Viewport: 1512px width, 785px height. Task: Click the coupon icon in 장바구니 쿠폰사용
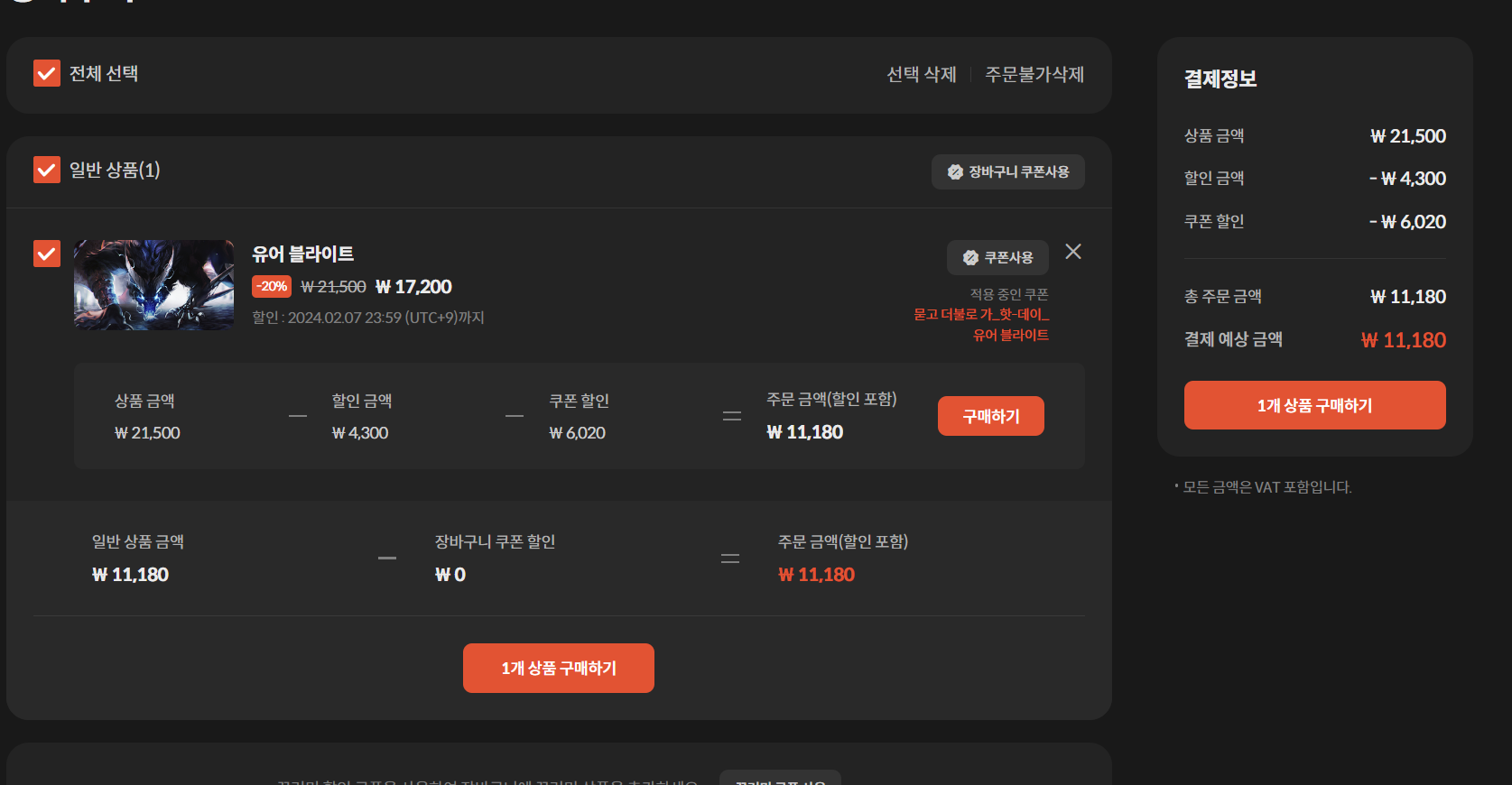pos(955,172)
